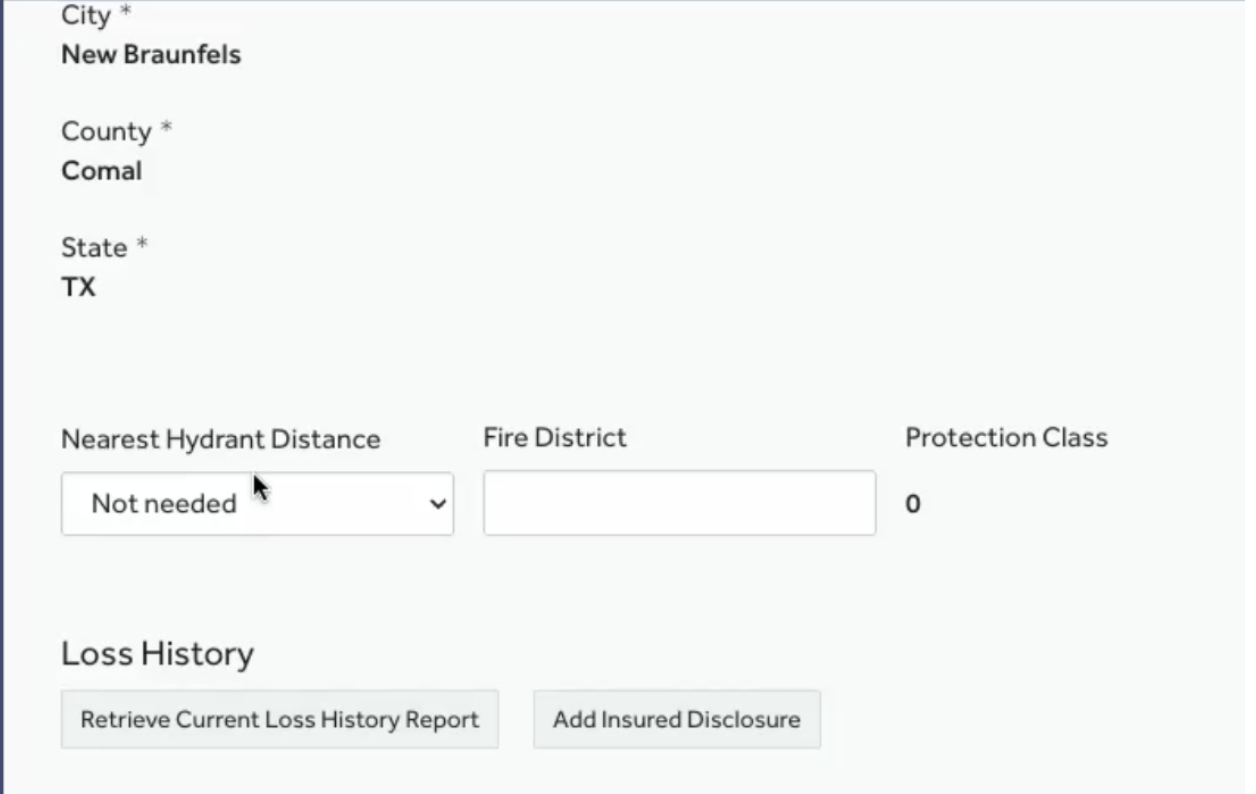Click the Fire District label
This screenshot has height=794, width=1256.
click(x=554, y=438)
